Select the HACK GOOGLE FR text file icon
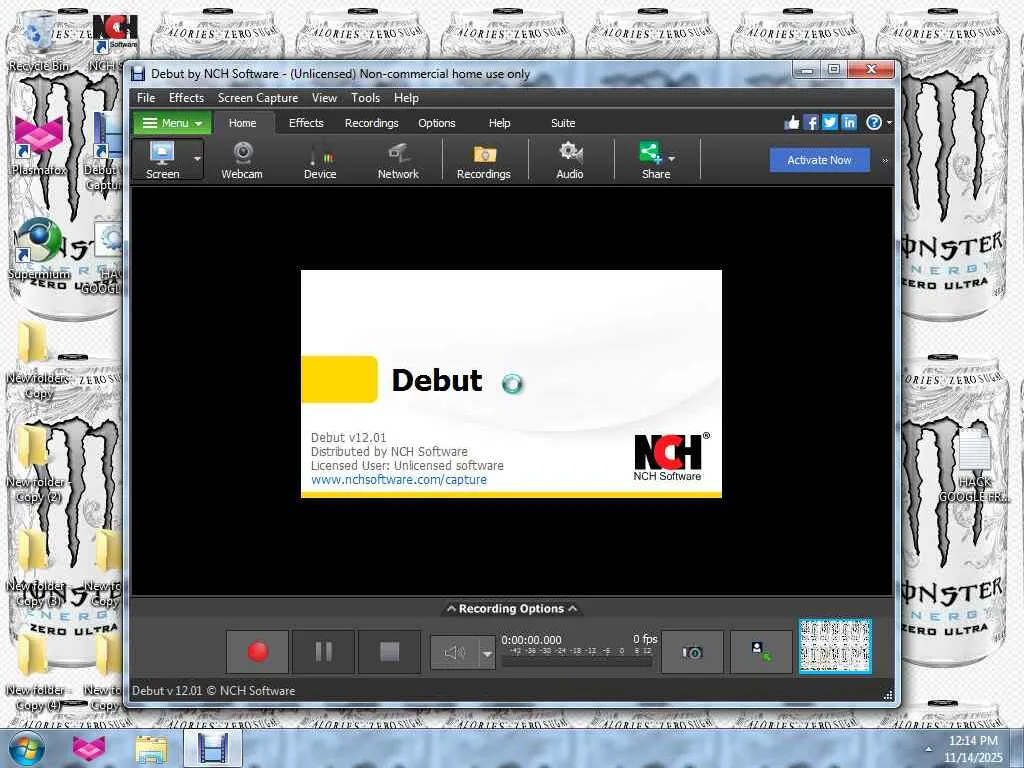Viewport: 1024px width, 768px height. click(974, 465)
